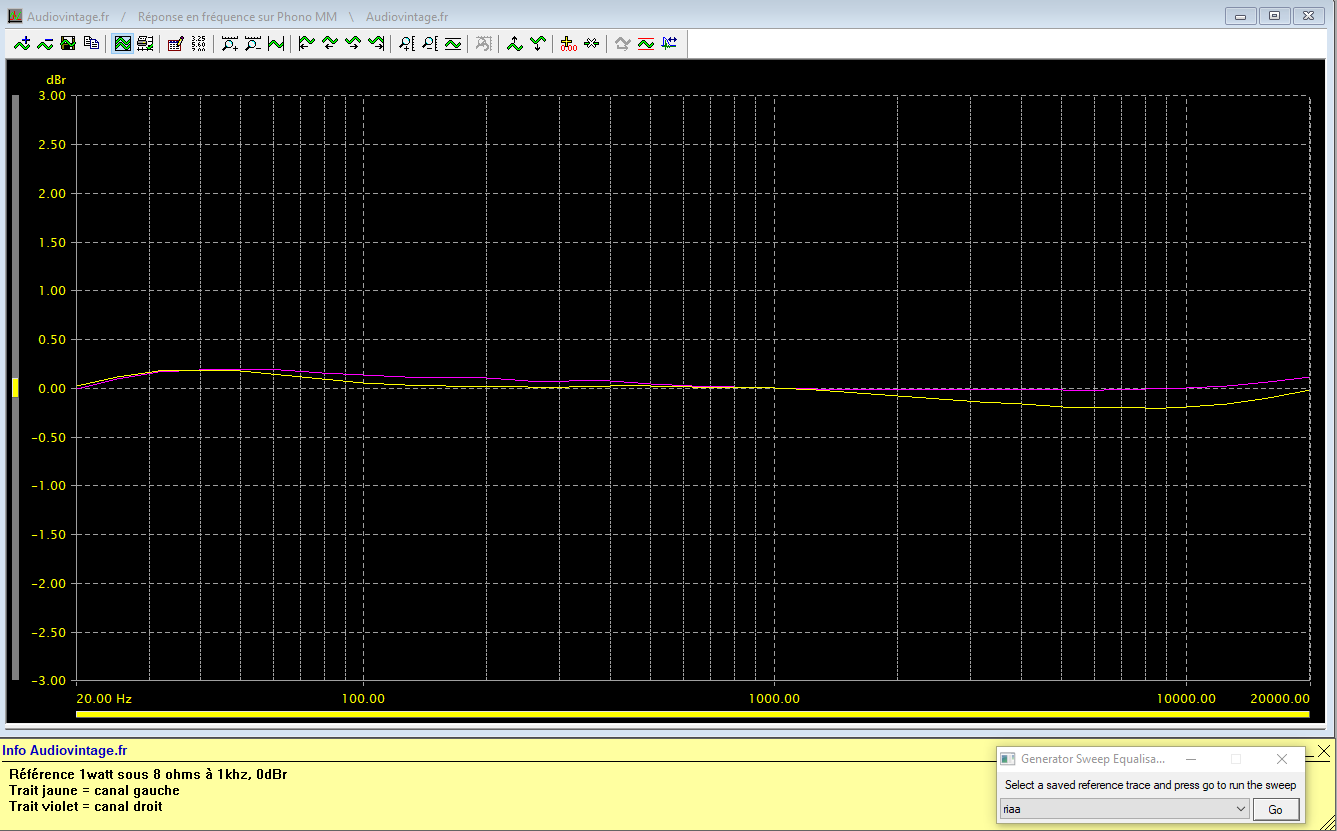Screen dimensions: 1337x831
Task: Click the yellow plus cursor icon with 0.00
Action: pos(568,43)
